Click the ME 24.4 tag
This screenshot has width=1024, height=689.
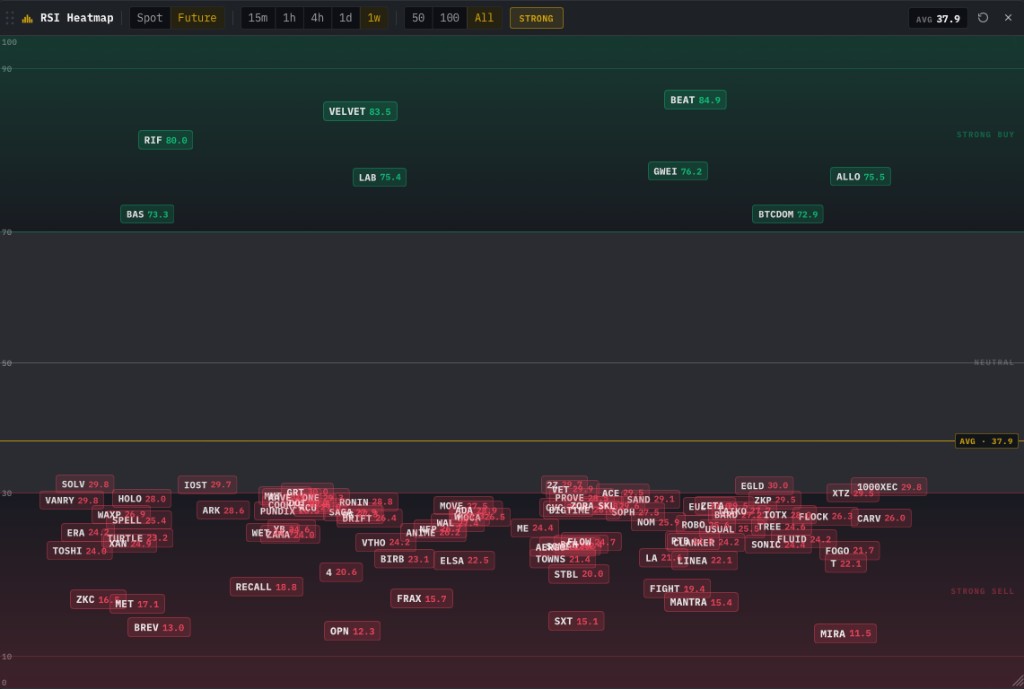534,528
